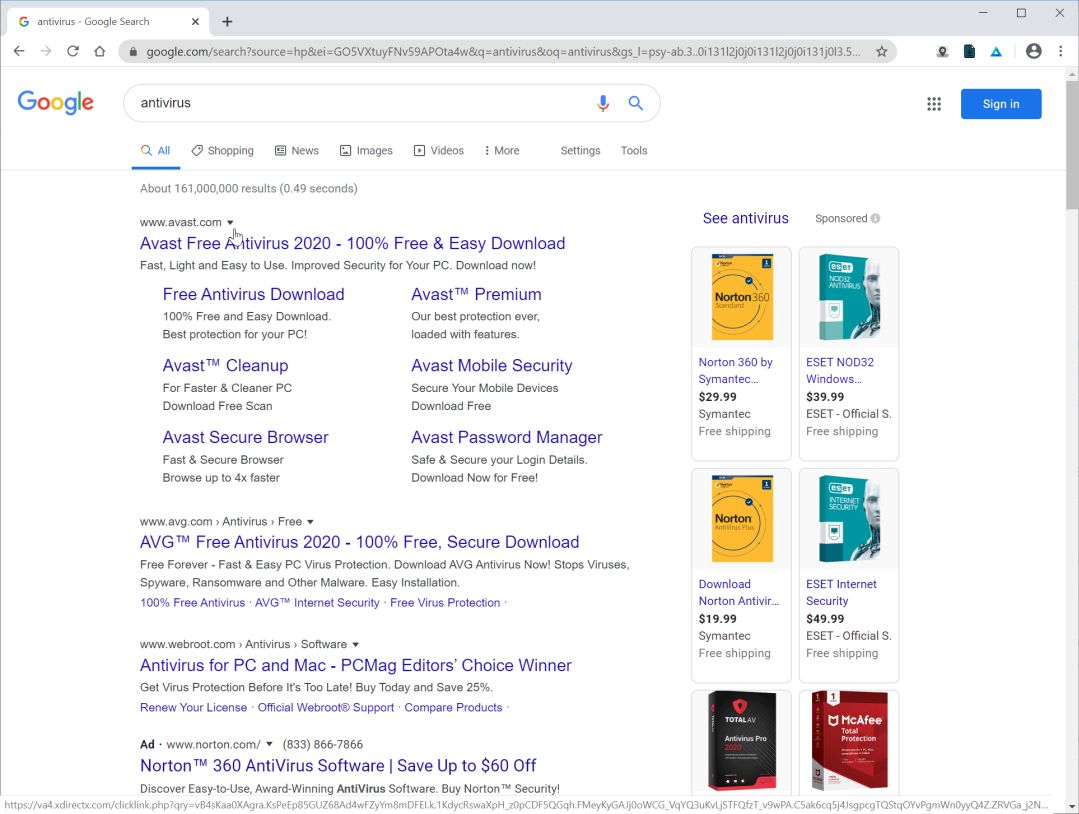Click Official Webroot Support sublink
1079x814 pixels.
pos(325,707)
